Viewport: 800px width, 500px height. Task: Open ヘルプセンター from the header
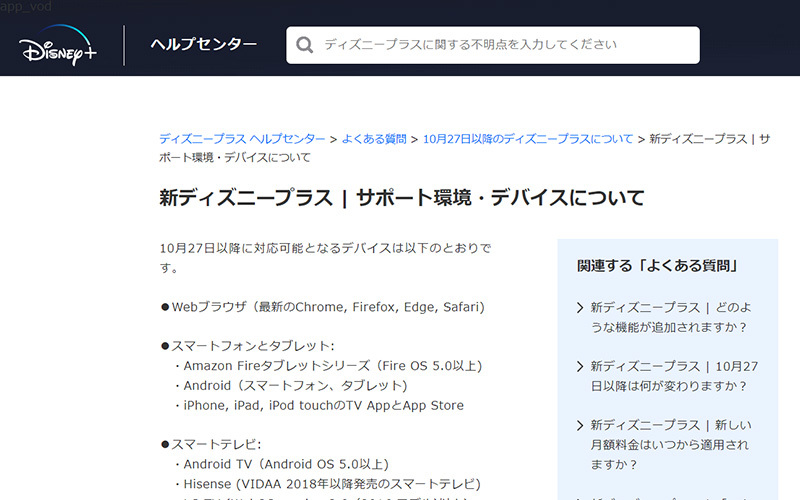click(x=203, y=45)
